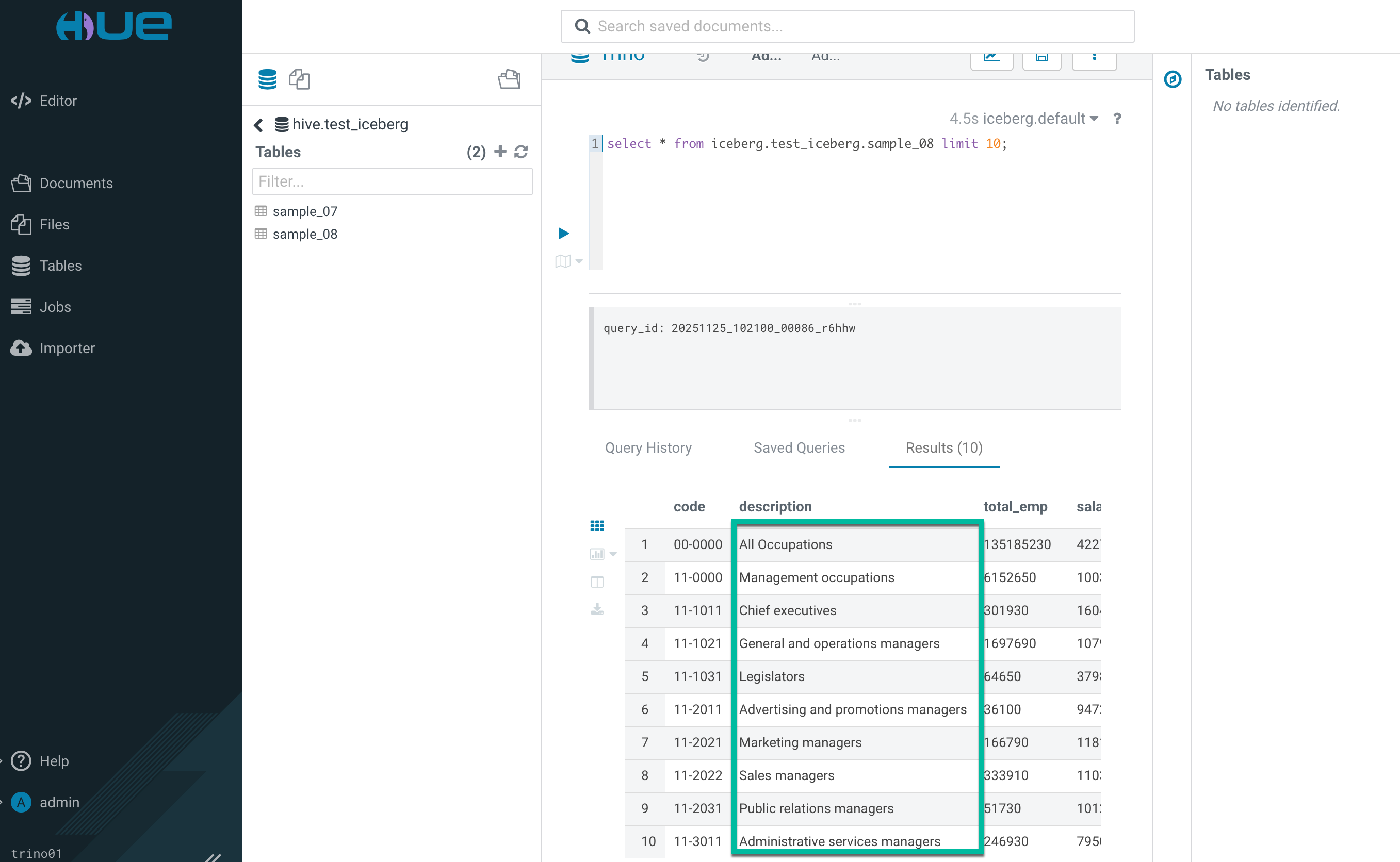Refresh the tables list
Image resolution: width=1400 pixels, height=862 pixels.
click(521, 152)
